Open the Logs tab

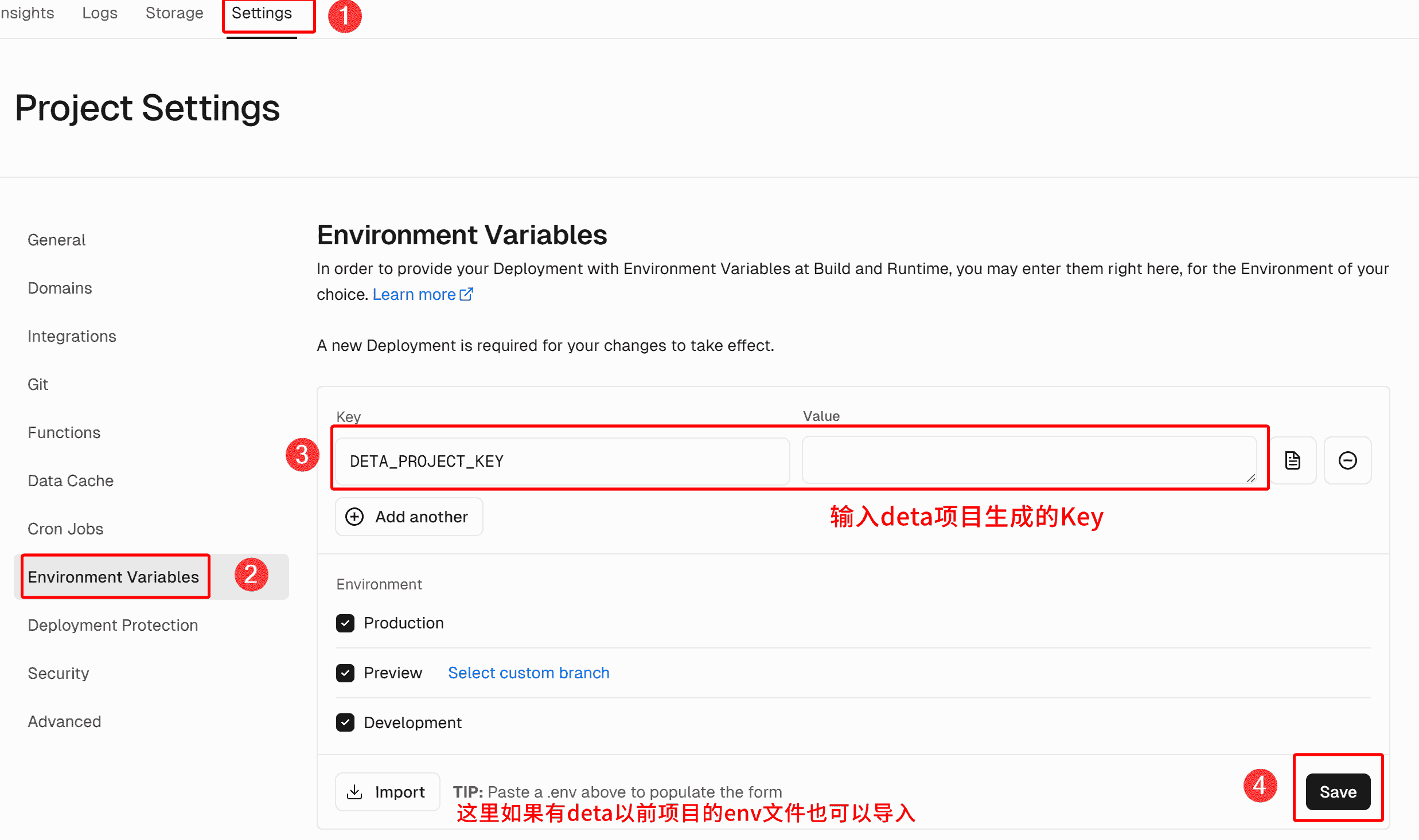pyautogui.click(x=100, y=13)
